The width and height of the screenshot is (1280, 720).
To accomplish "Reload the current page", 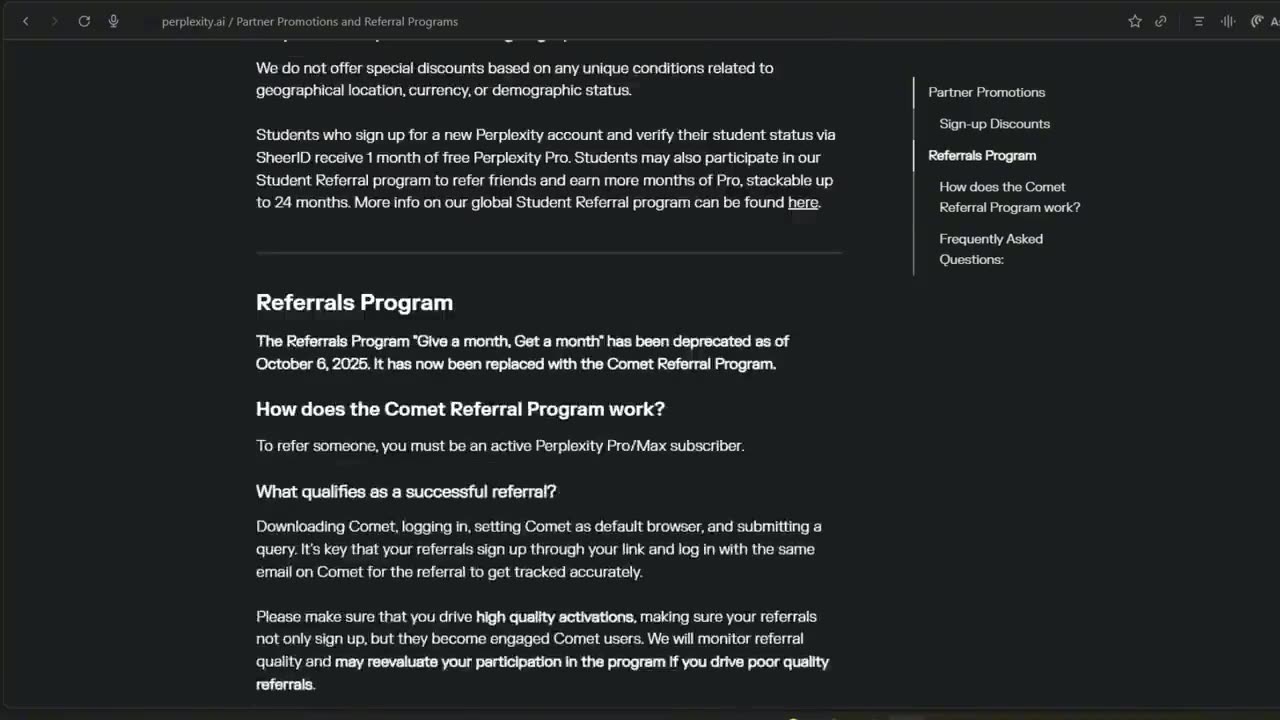I will 84,21.
